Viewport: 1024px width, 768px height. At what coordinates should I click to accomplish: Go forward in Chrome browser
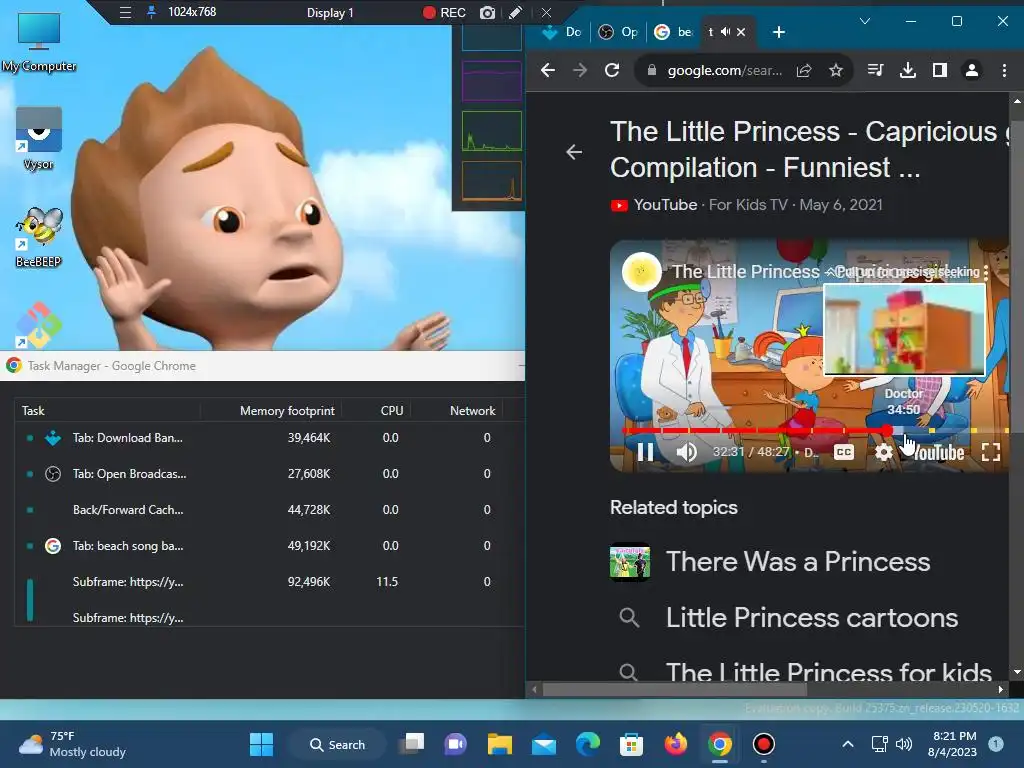(580, 70)
